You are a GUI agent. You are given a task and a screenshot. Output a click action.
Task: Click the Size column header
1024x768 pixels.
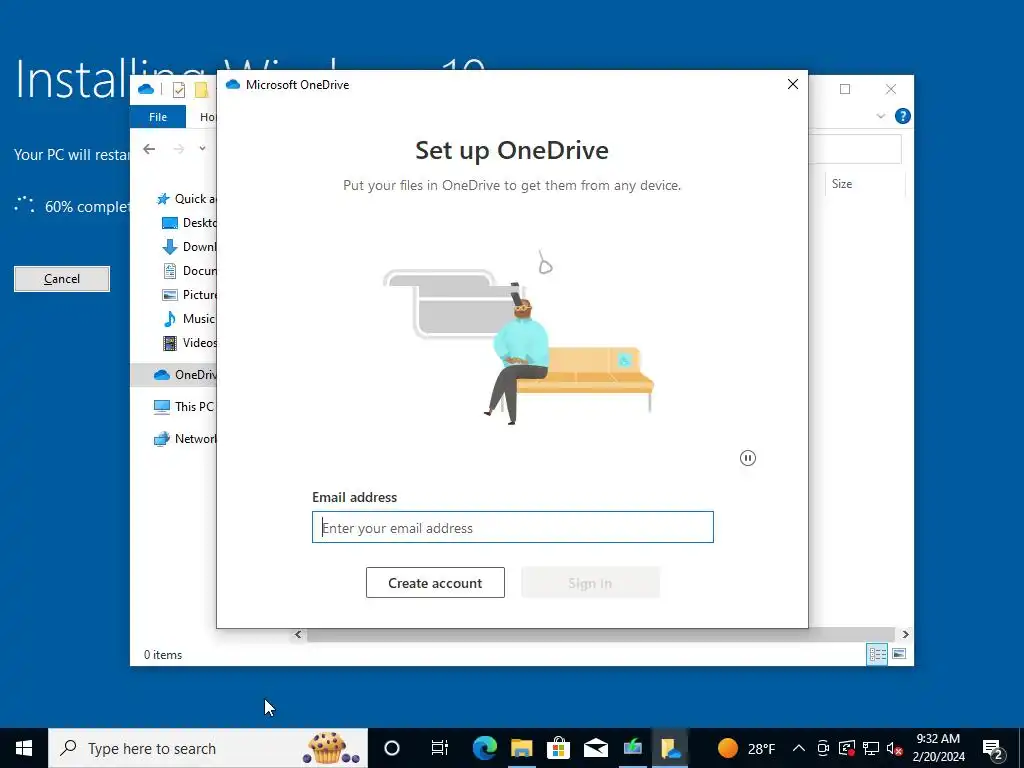[842, 184]
